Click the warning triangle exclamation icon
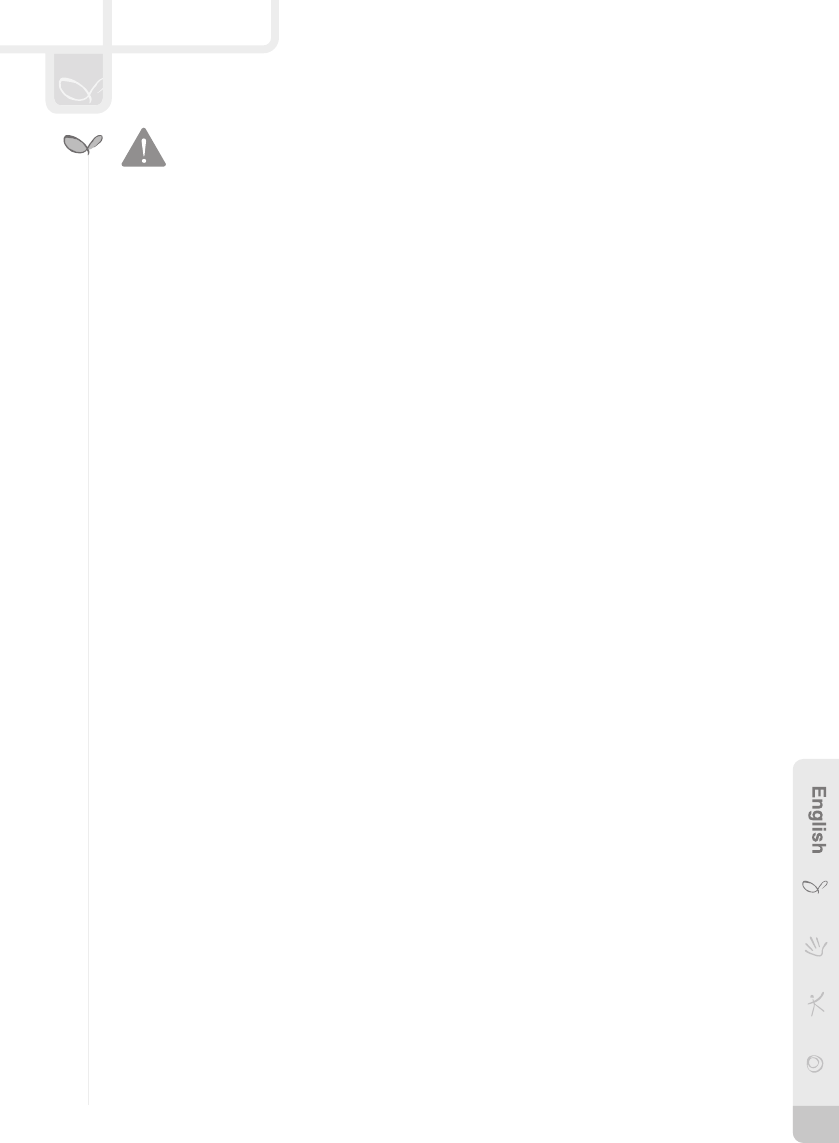The width and height of the screenshot is (839, 1143). [x=144, y=148]
